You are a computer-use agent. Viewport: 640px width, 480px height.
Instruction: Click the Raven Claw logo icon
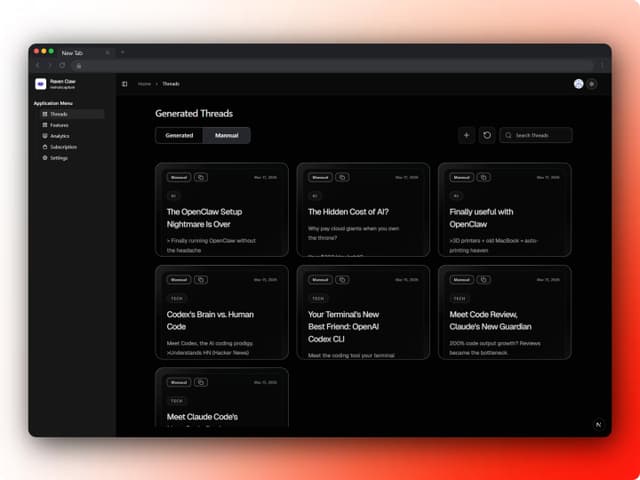[40, 84]
